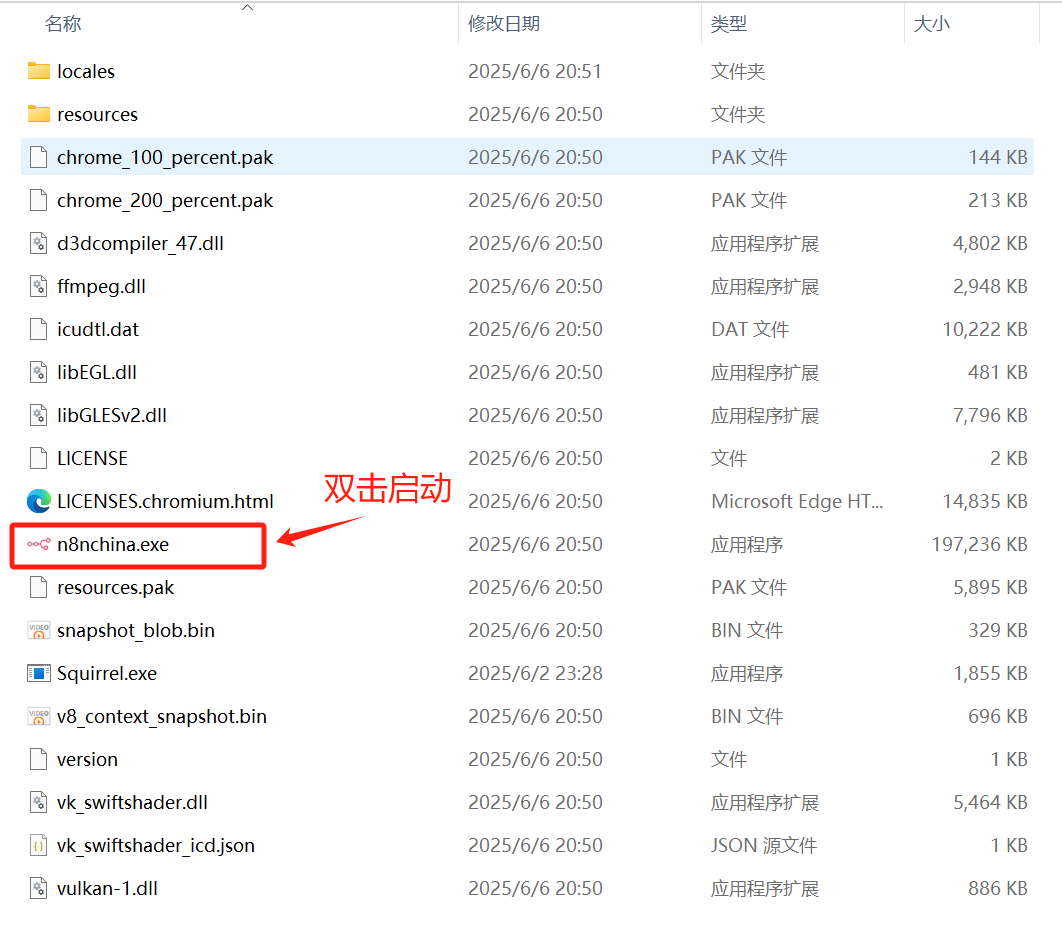Select the file name Squirrel.exe

click(107, 673)
